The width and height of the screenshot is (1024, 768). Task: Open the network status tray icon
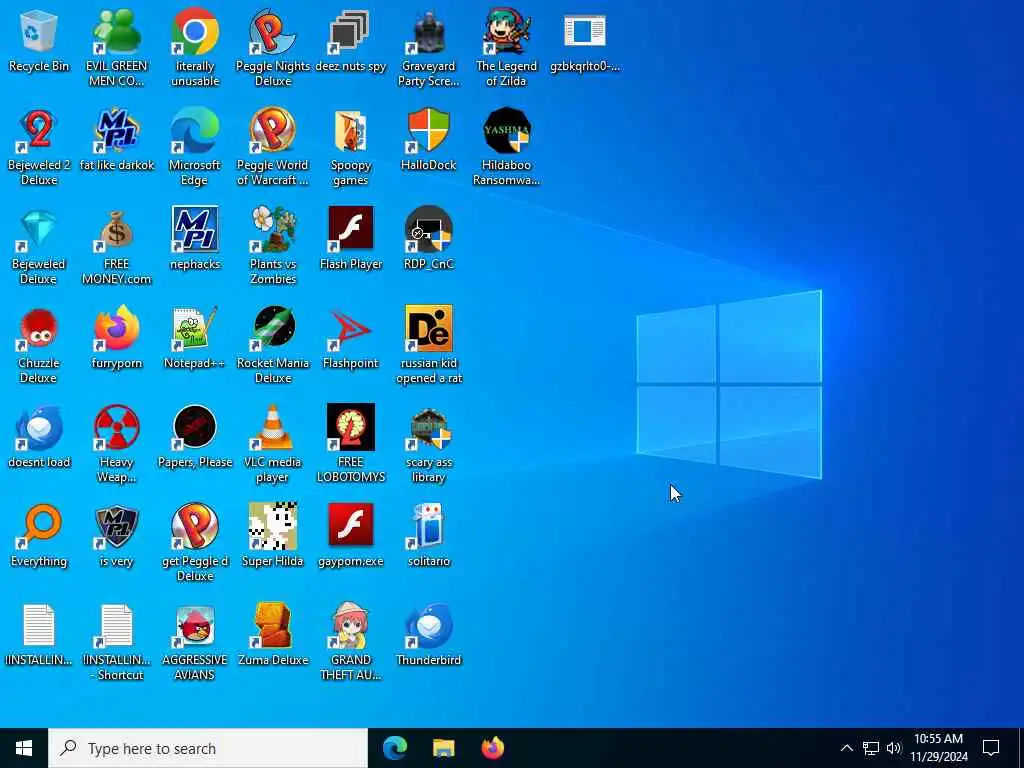871,748
